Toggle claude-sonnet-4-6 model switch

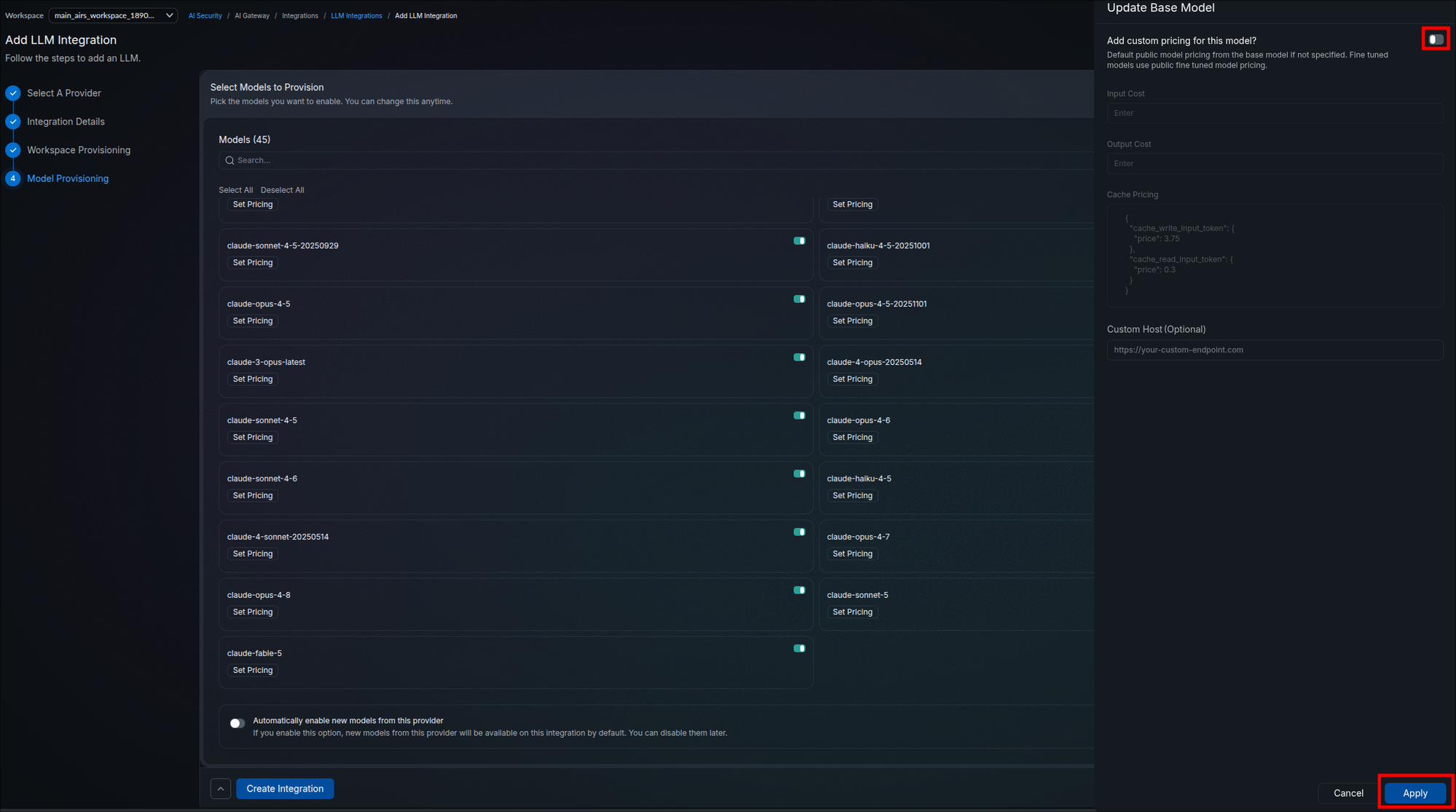point(799,474)
